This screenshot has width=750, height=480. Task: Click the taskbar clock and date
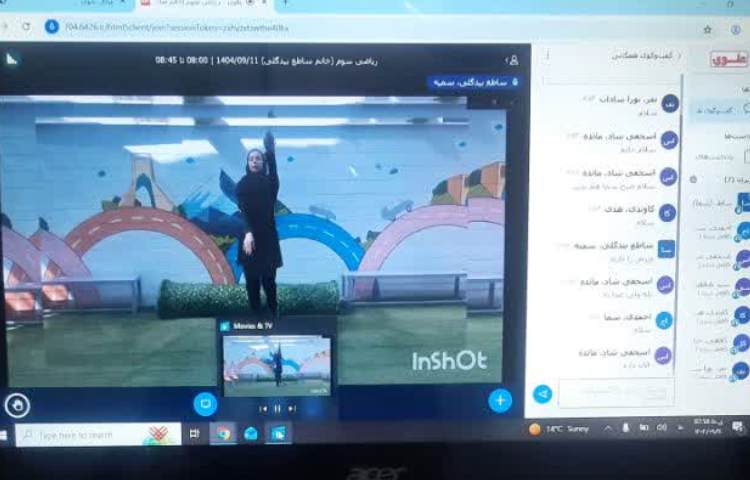pyautogui.click(x=707, y=426)
